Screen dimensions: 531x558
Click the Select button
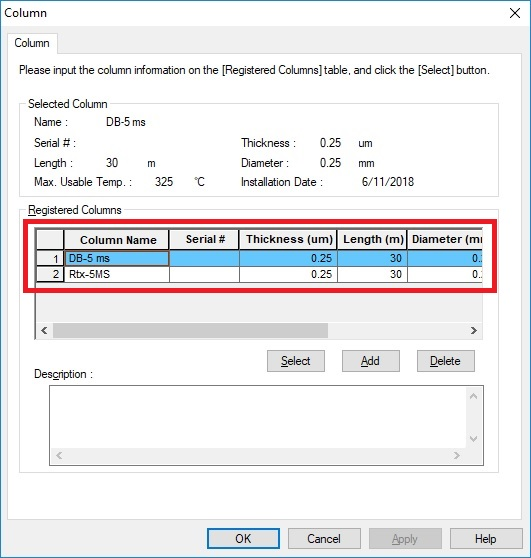pos(296,361)
